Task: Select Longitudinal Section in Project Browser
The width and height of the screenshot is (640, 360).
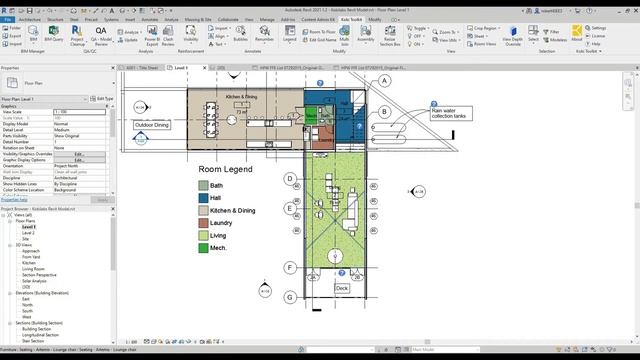Action: [40, 335]
